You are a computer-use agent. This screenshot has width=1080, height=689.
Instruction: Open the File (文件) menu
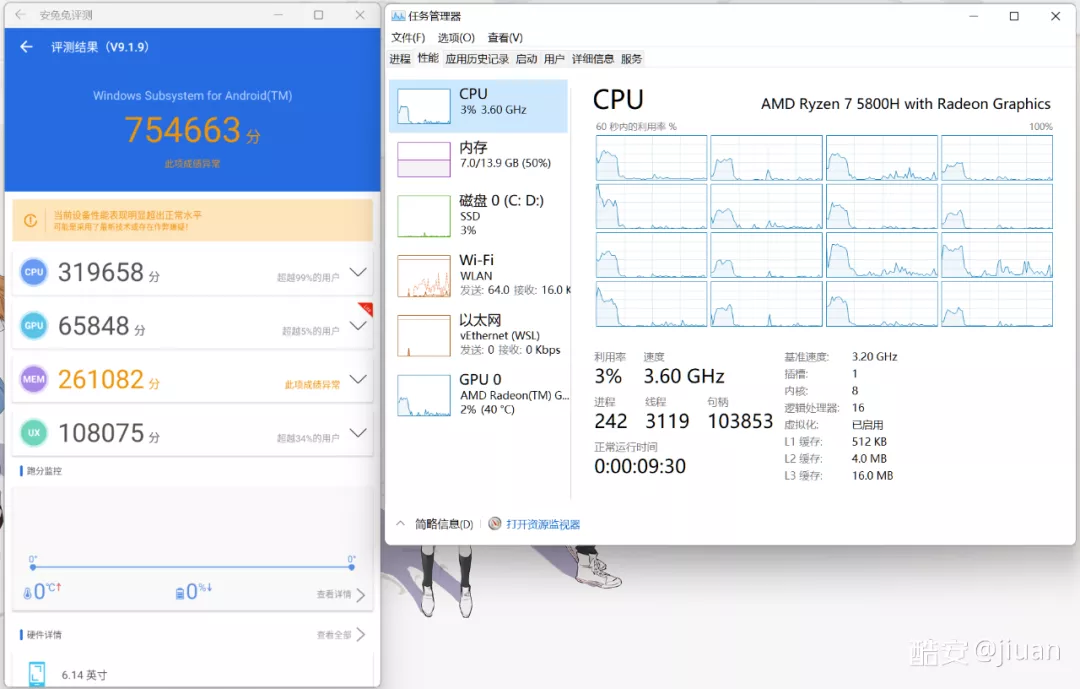[408, 37]
